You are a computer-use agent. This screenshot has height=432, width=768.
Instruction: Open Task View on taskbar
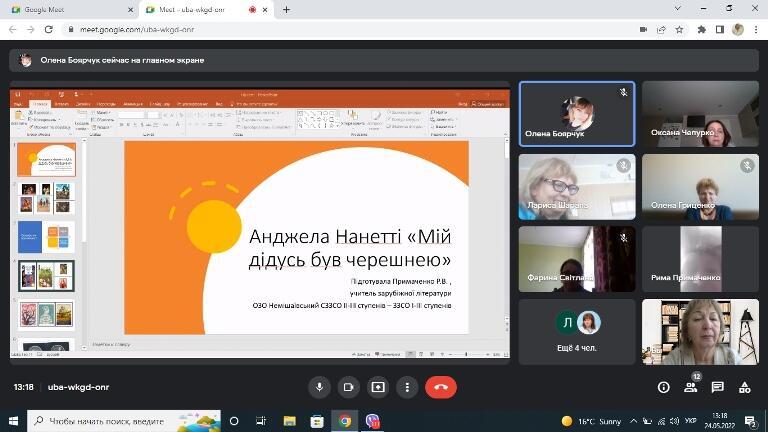(261, 421)
